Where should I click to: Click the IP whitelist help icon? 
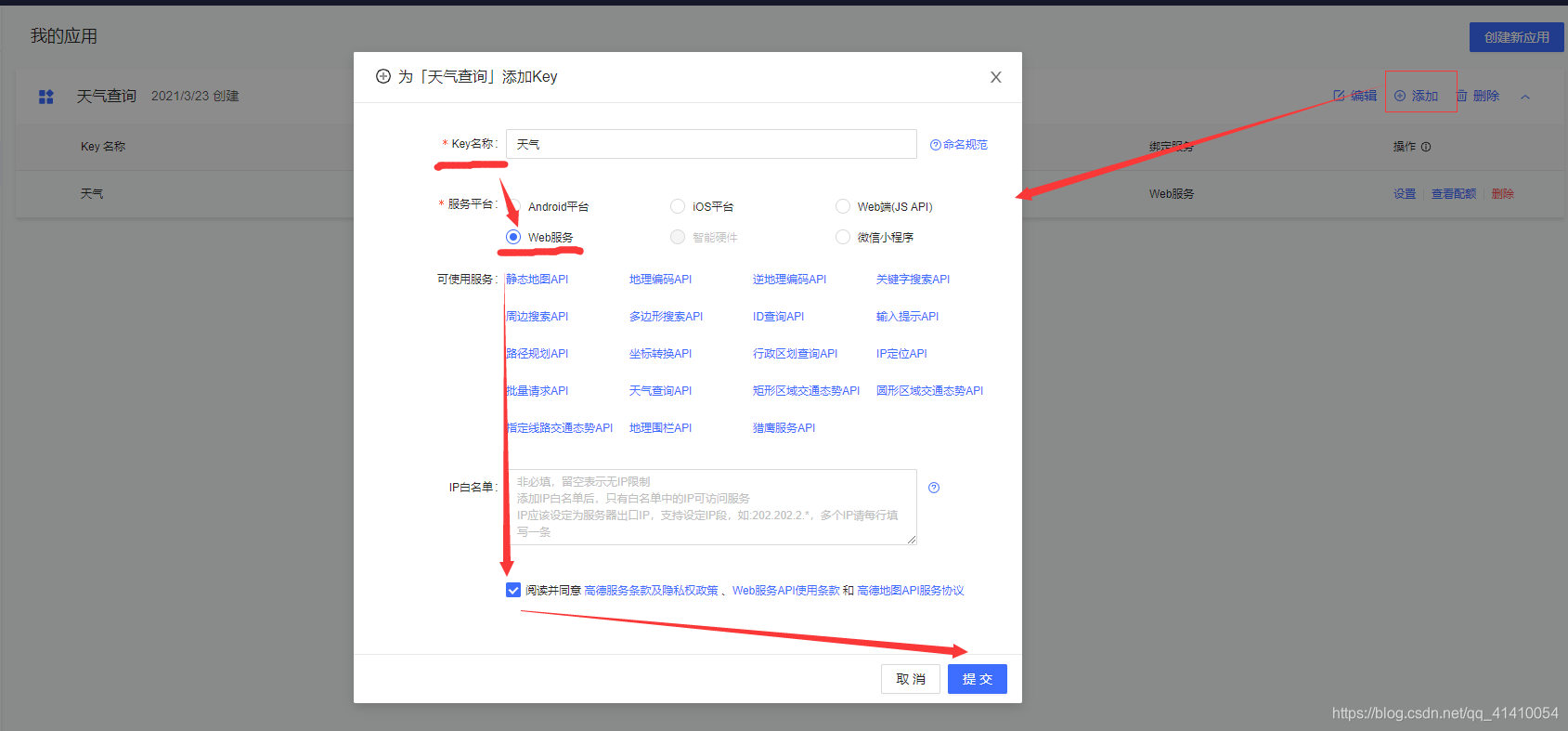(934, 488)
